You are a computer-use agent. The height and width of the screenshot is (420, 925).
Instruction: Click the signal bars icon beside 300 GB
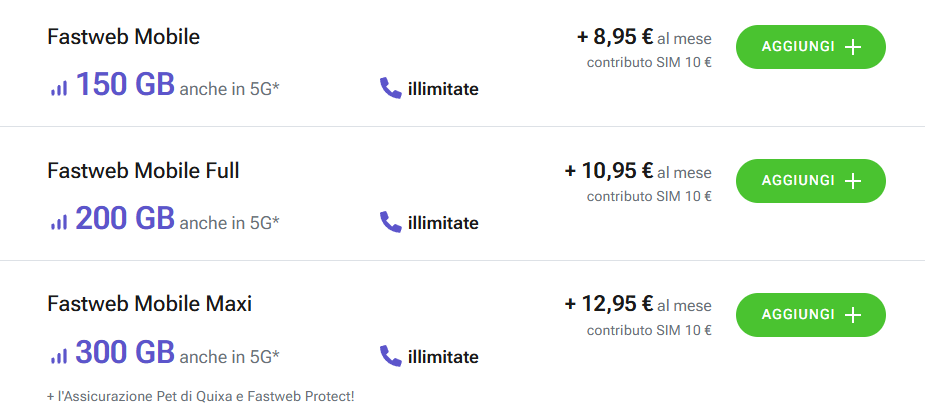(x=59, y=356)
